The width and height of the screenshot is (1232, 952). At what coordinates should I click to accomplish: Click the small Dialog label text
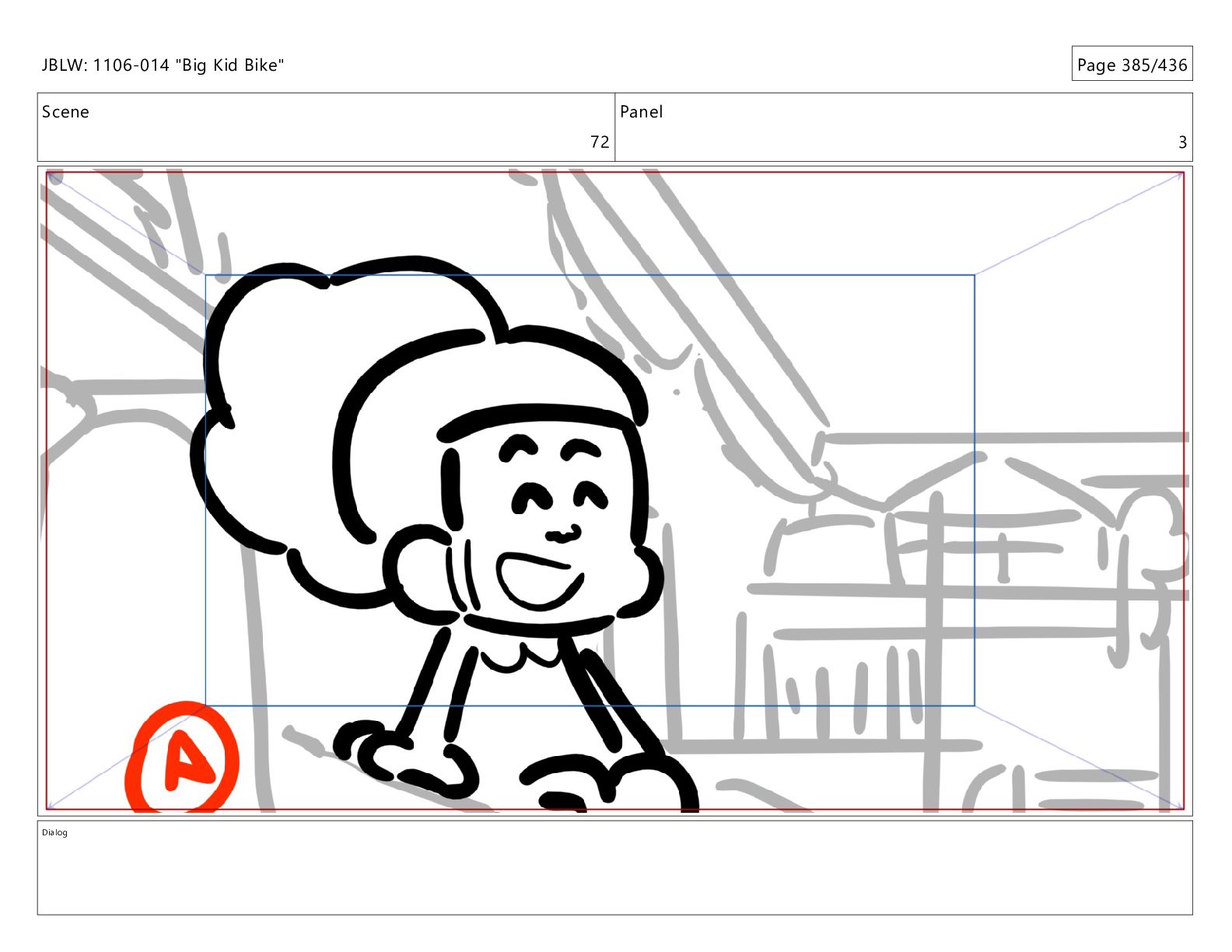pos(54,833)
